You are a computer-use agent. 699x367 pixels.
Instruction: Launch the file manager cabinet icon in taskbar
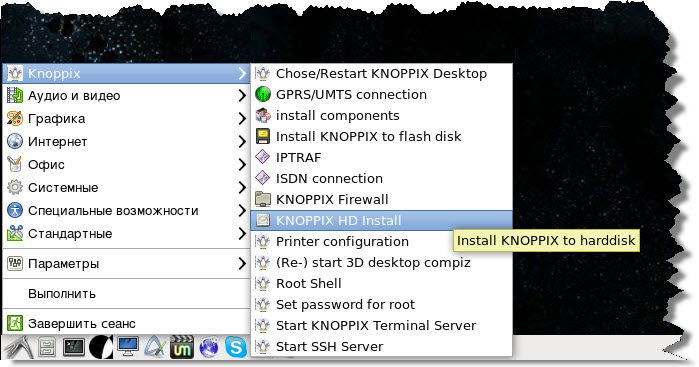coord(47,346)
